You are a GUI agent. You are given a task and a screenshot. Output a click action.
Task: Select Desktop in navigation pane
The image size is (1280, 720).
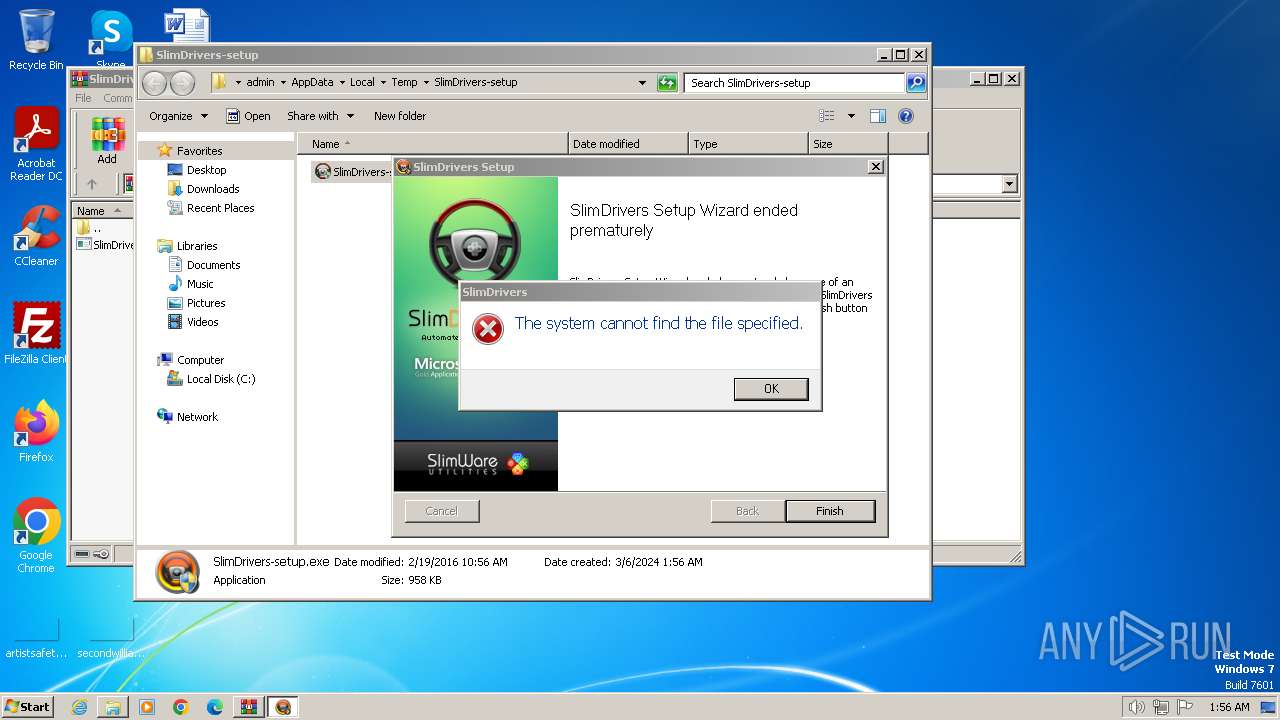coord(206,170)
